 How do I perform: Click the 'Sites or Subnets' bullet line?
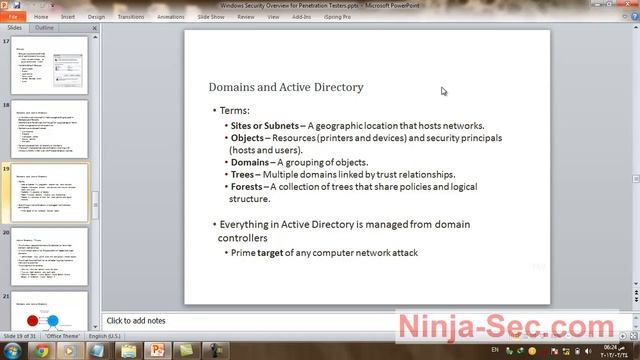[x=357, y=126]
